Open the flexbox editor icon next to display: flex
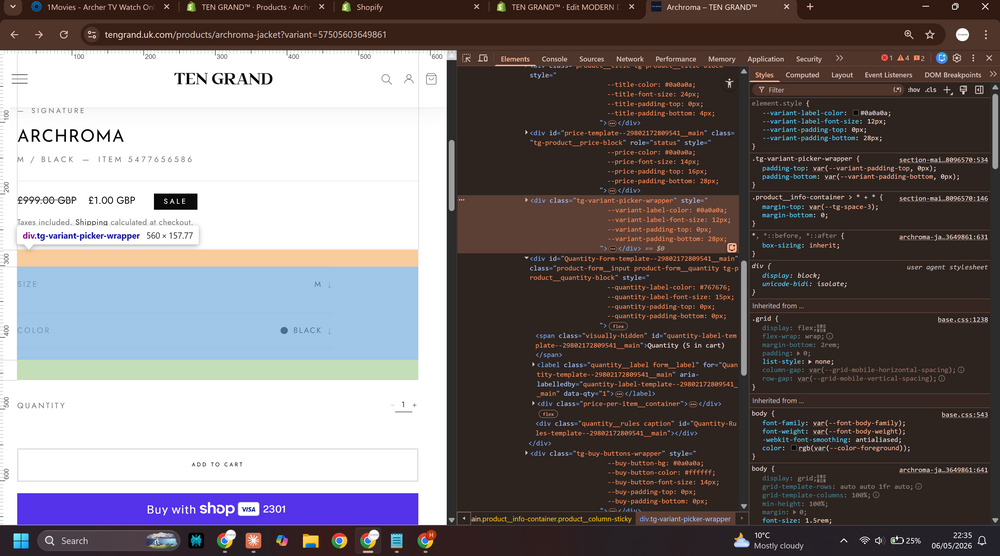This screenshot has width=1000, height=556. click(x=821, y=328)
